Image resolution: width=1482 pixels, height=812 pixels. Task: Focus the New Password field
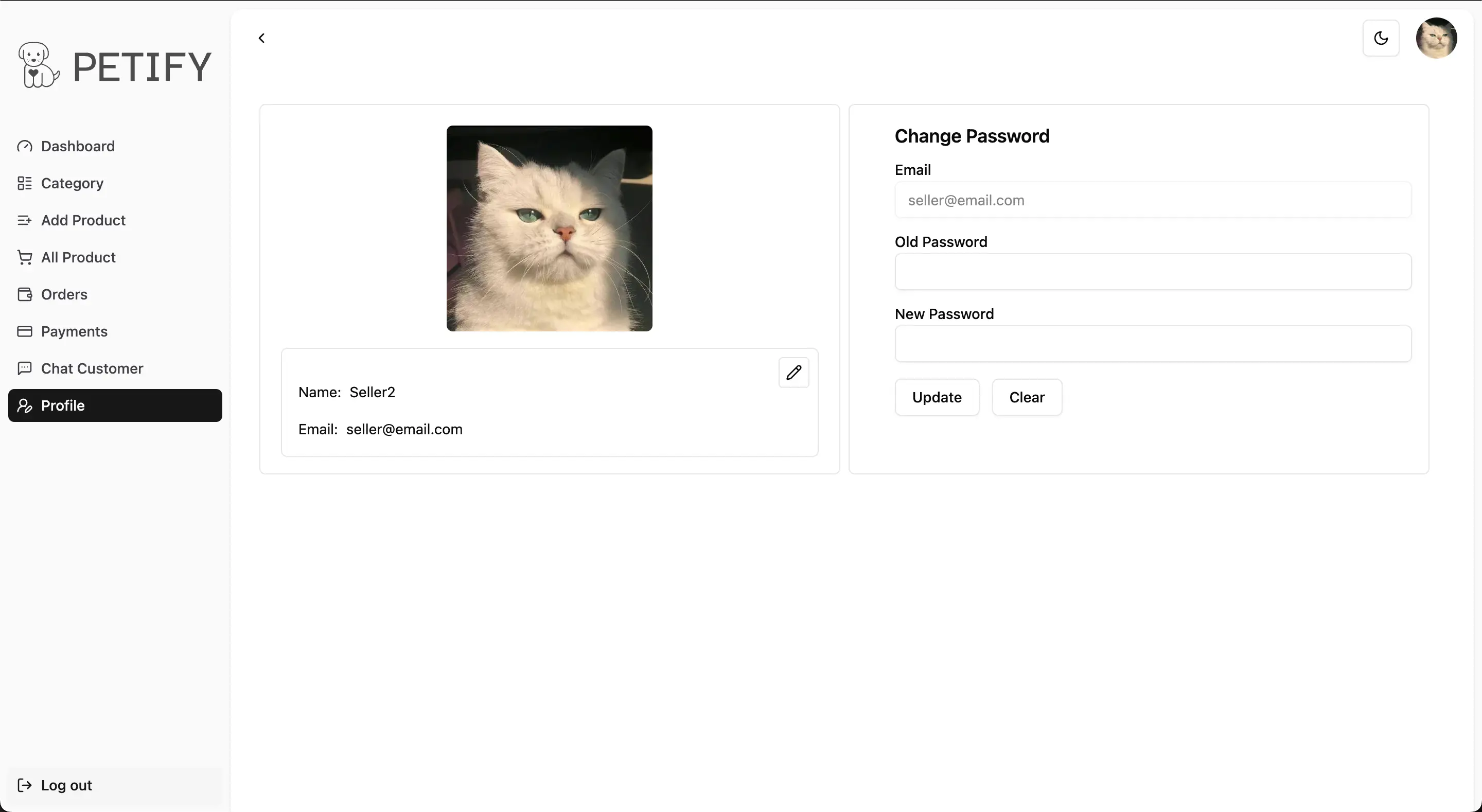pos(1152,344)
